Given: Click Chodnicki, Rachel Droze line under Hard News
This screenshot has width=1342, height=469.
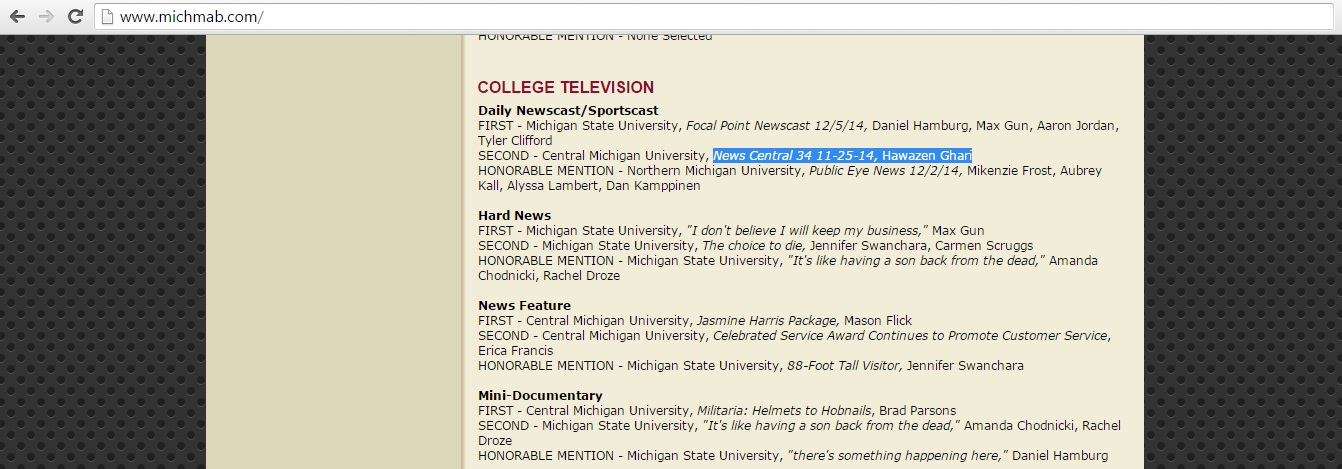Looking at the screenshot, I should (x=549, y=275).
